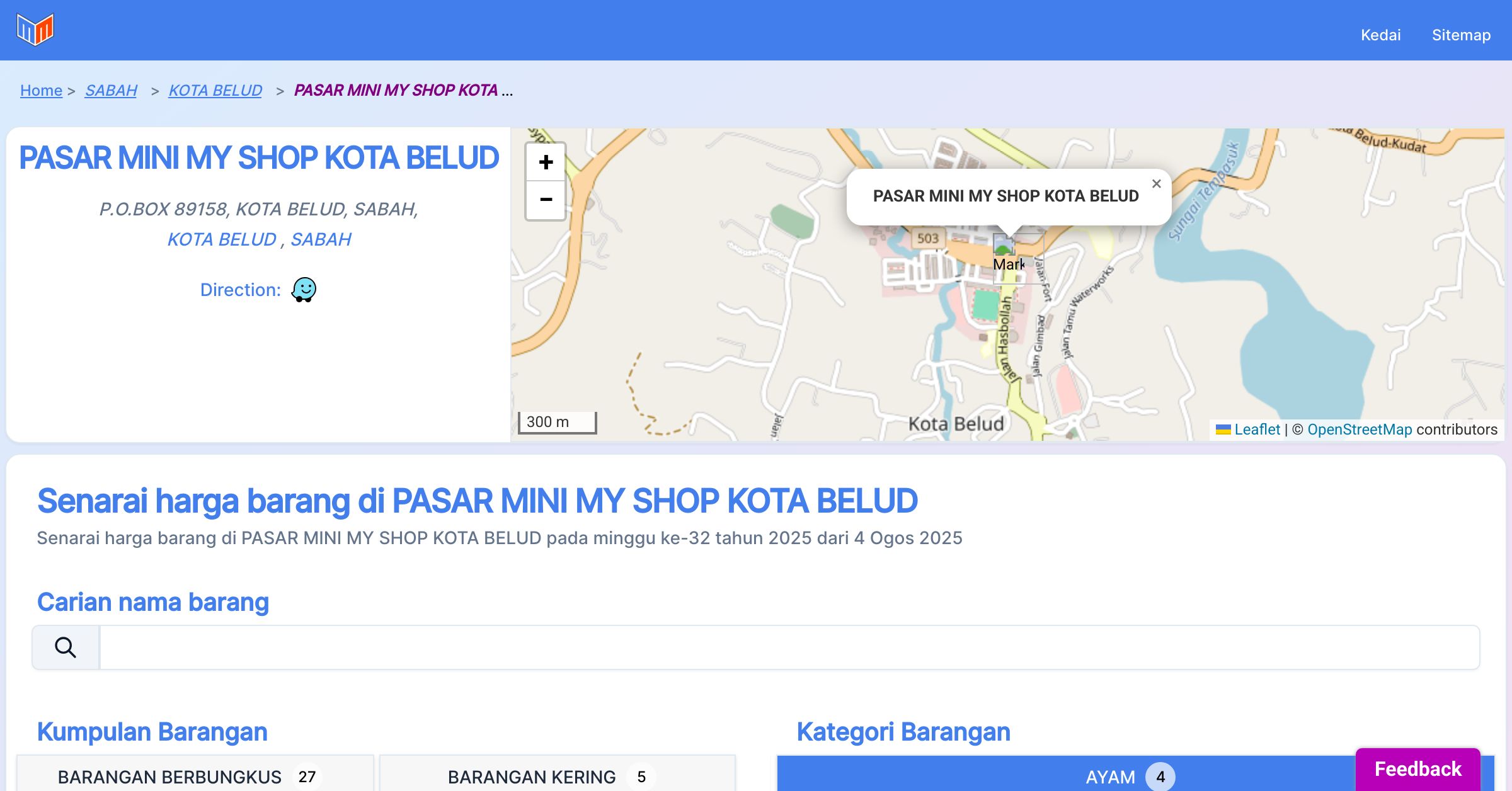This screenshot has width=1512, height=791.
Task: Click the site logo icon
Action: coord(35,30)
